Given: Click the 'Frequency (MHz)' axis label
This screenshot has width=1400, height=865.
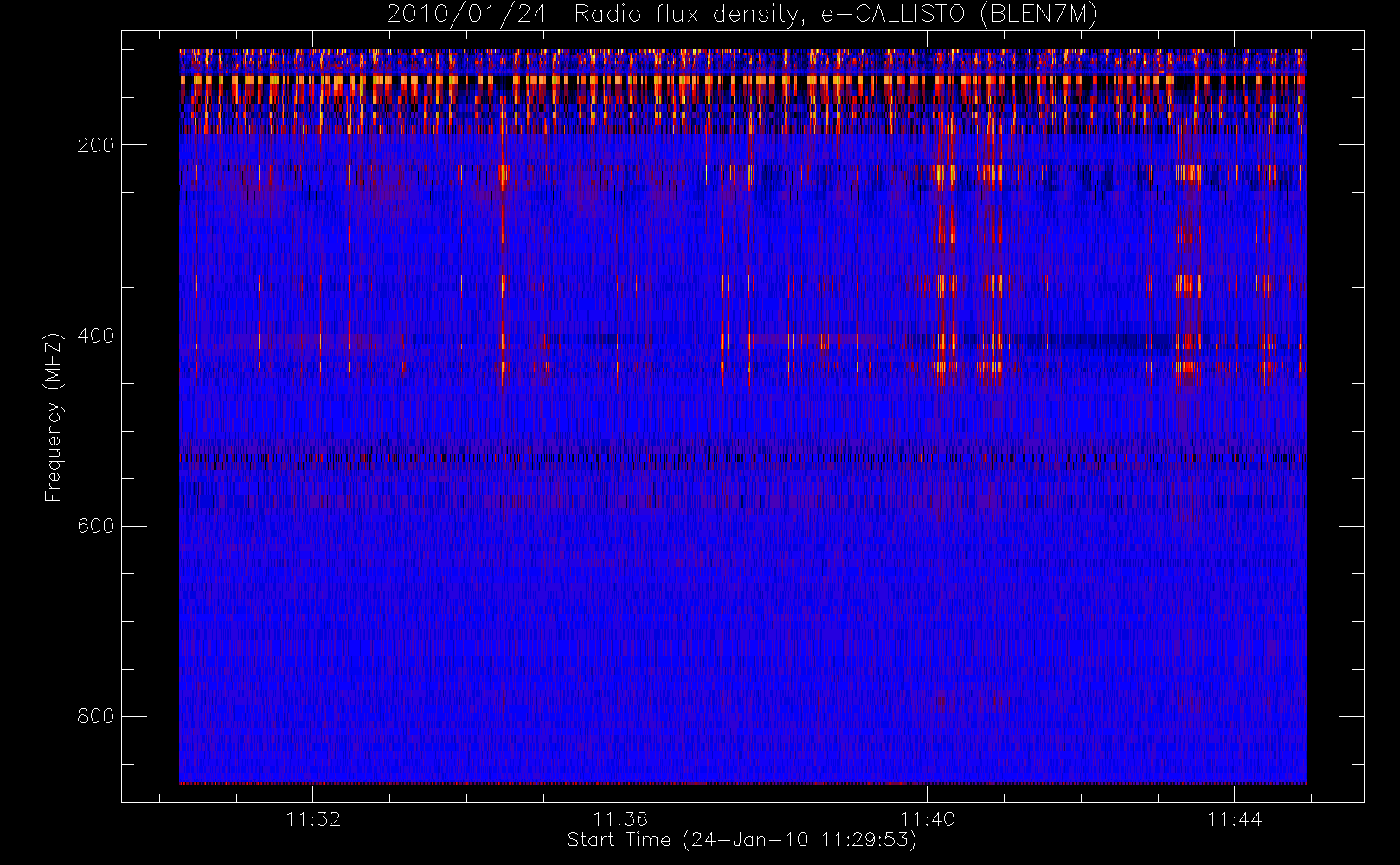Looking at the screenshot, I should 54,417.
